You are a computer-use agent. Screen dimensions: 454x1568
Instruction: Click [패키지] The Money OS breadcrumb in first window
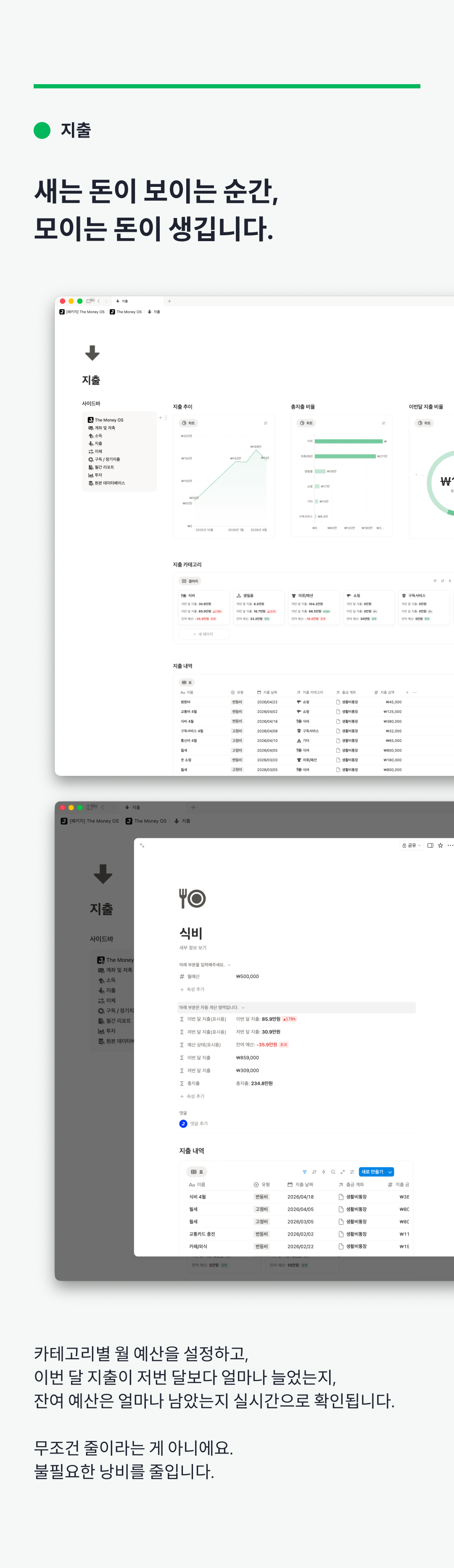(82, 312)
